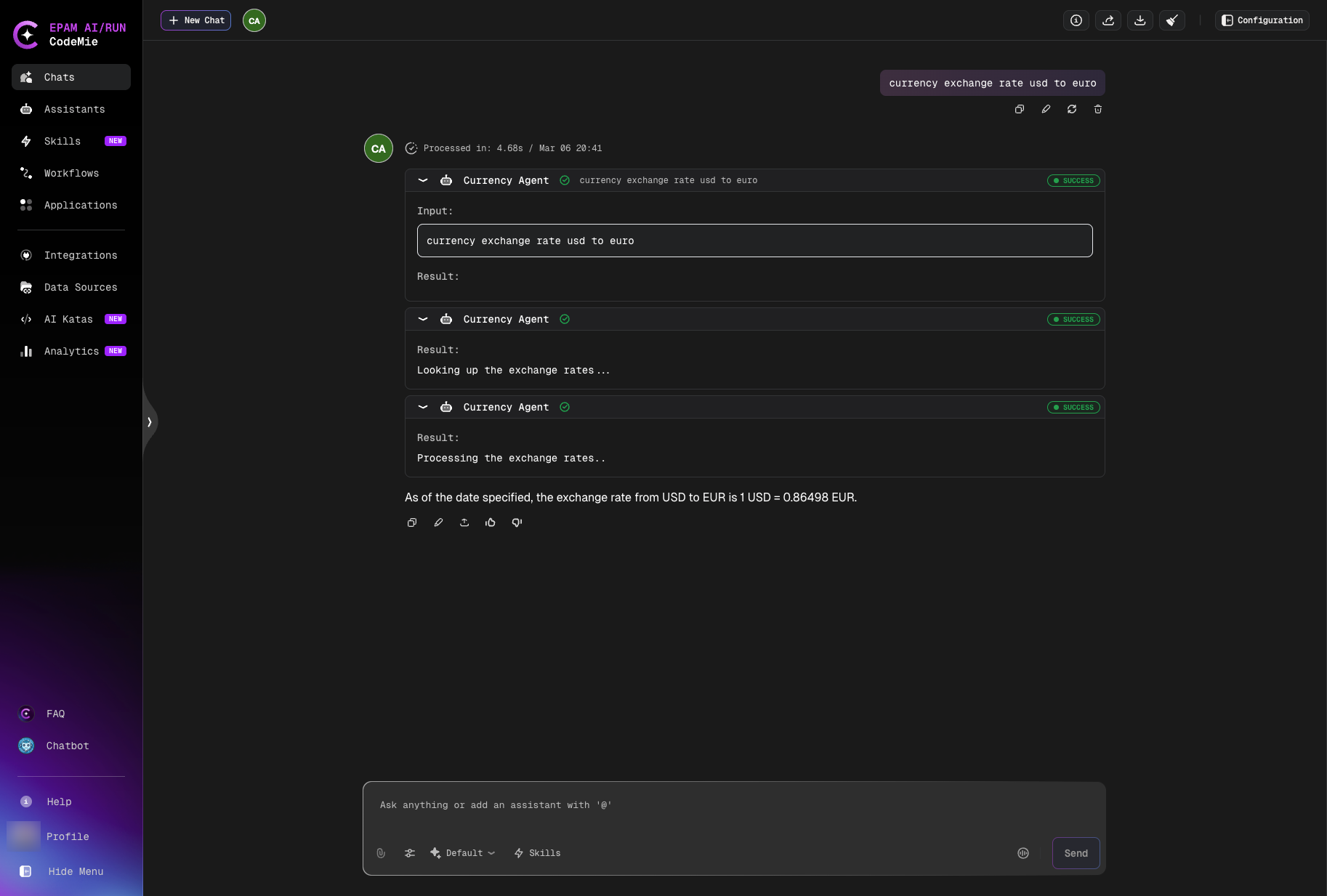The height and width of the screenshot is (896, 1327).
Task: Open the Analytics section
Action: coord(71,351)
